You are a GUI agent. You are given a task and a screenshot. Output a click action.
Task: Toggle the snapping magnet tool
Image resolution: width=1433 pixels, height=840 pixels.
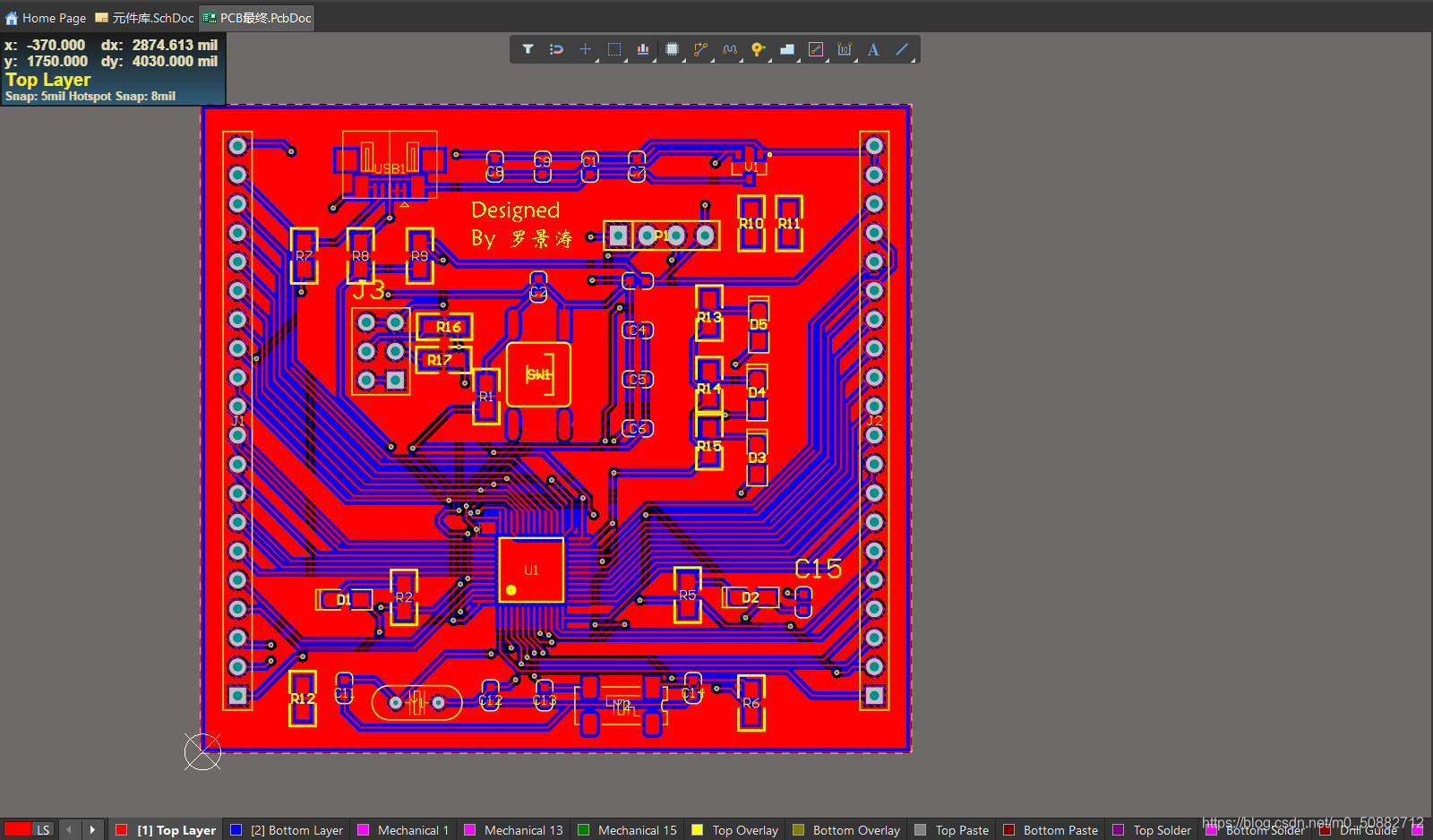click(x=556, y=49)
